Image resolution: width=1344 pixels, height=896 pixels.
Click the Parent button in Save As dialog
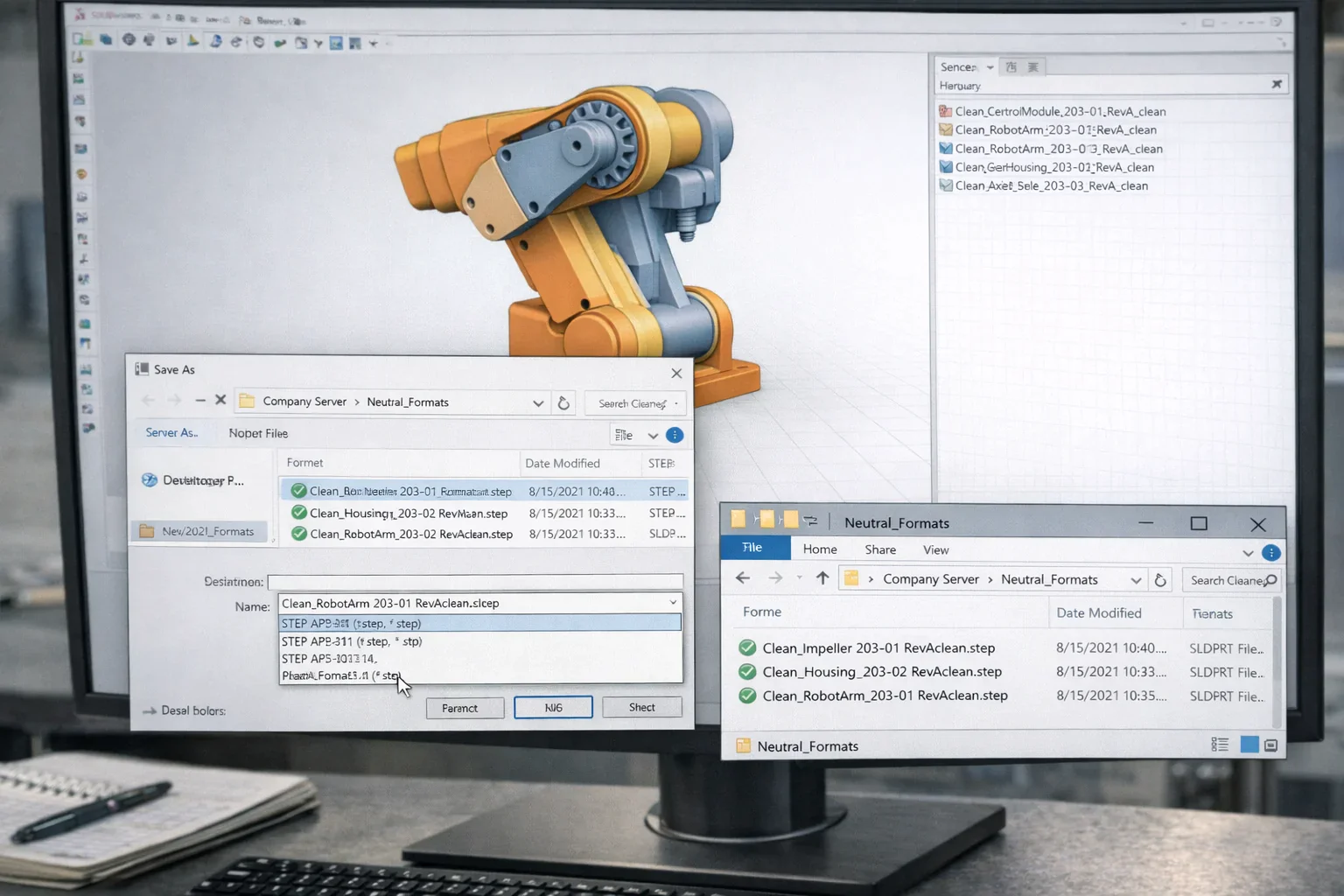coord(465,707)
